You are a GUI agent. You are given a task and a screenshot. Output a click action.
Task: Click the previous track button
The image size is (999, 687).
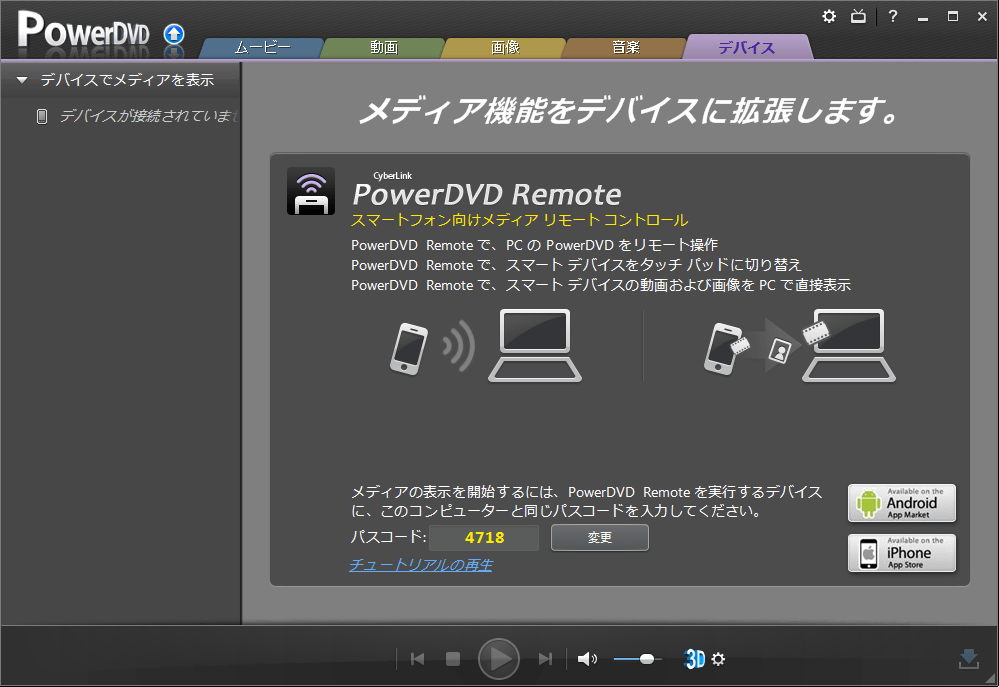(x=418, y=659)
